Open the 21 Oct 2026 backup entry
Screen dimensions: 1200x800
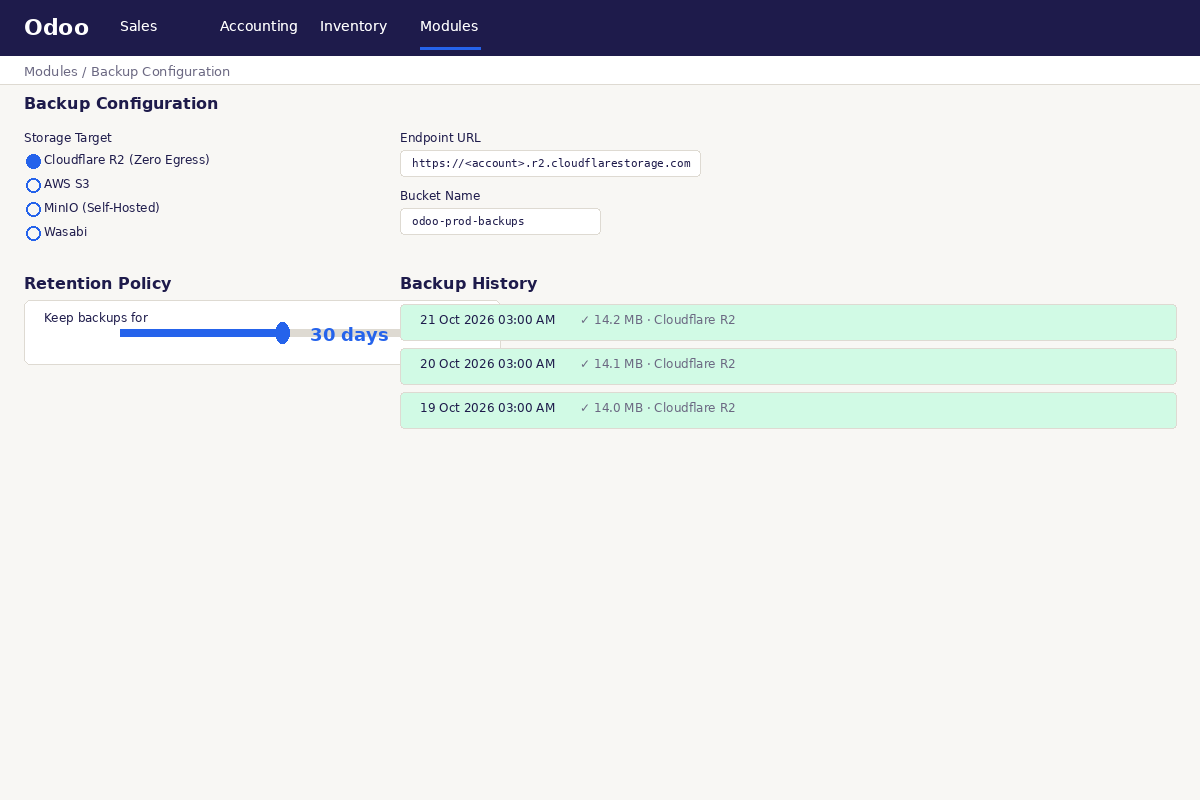click(x=788, y=322)
